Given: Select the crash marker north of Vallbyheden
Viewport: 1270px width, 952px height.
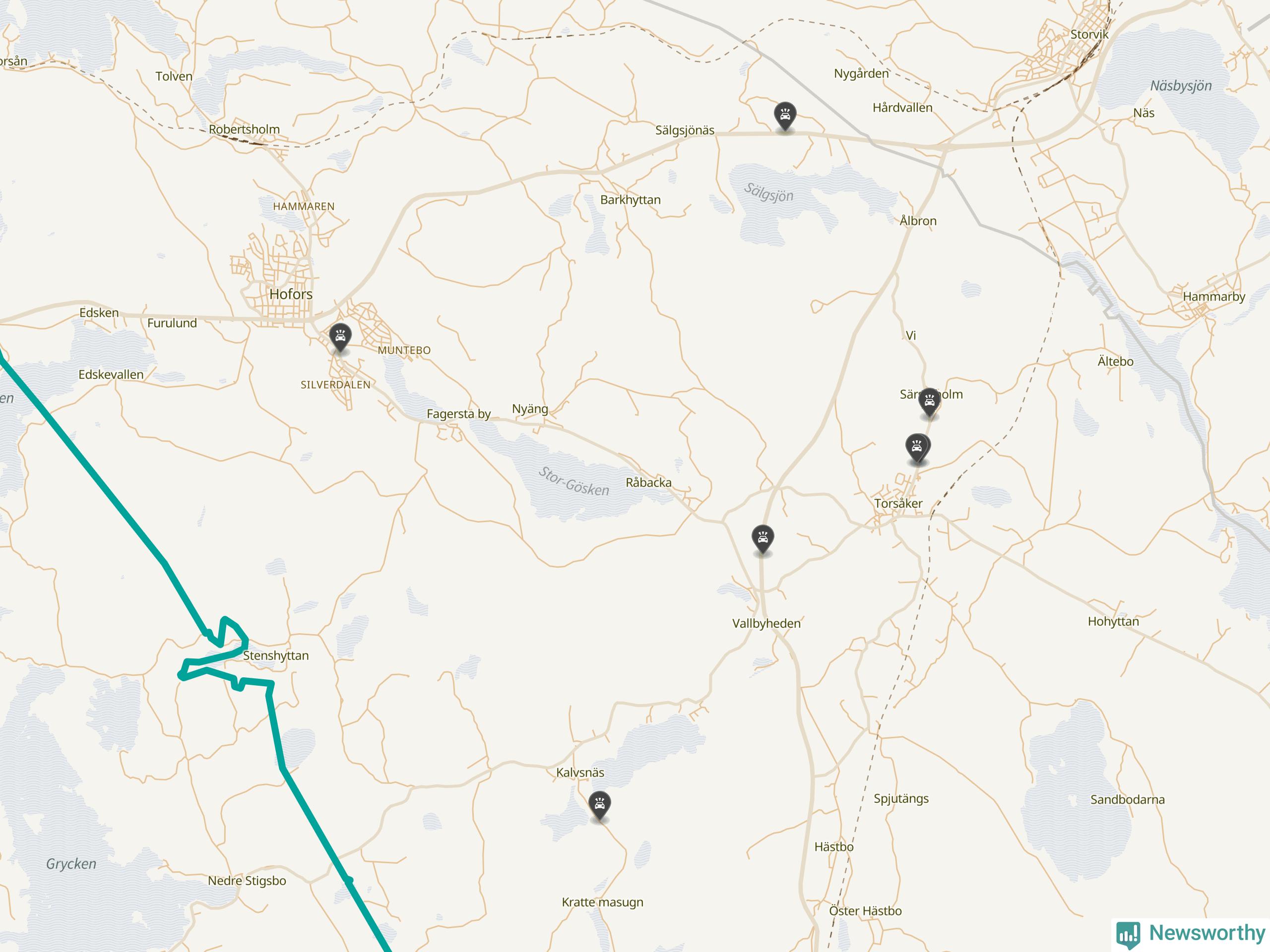Looking at the screenshot, I should pos(762,539).
